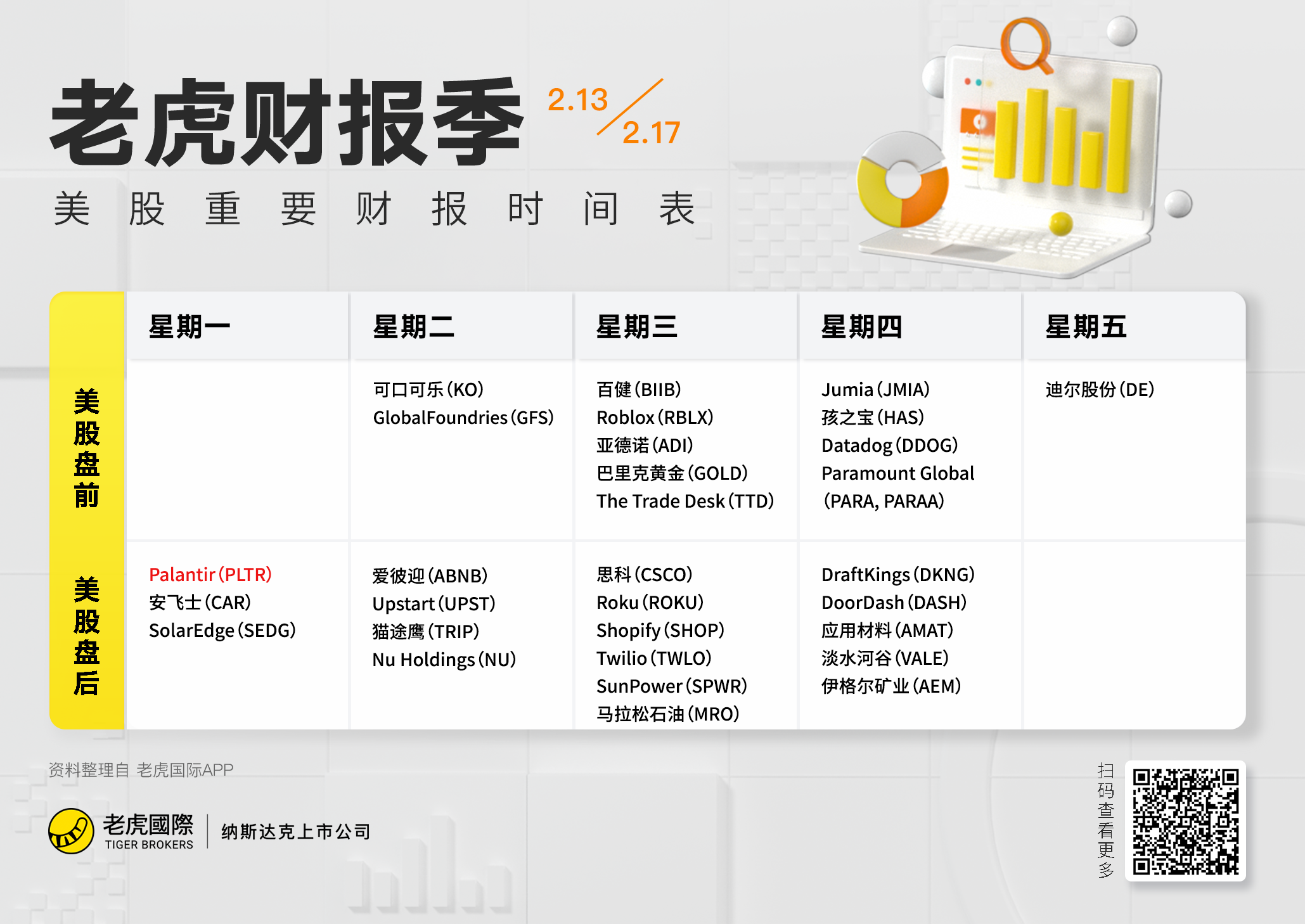Click the QR code image

(1185, 821)
